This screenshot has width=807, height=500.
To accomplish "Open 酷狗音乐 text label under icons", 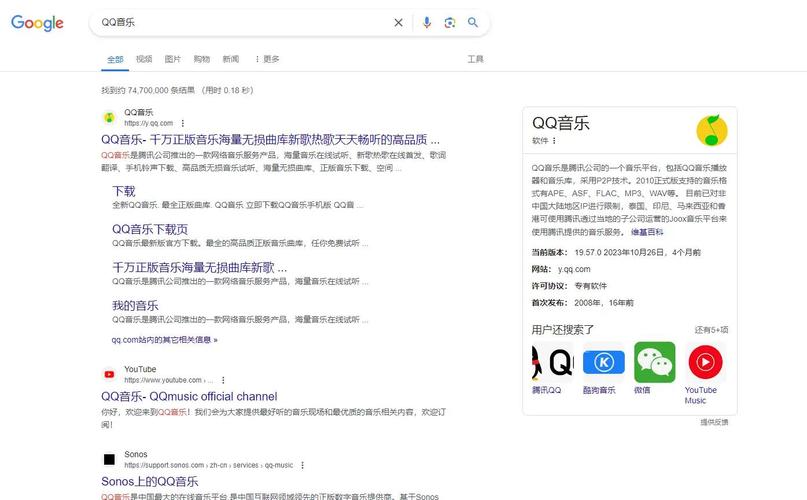I will [x=599, y=390].
